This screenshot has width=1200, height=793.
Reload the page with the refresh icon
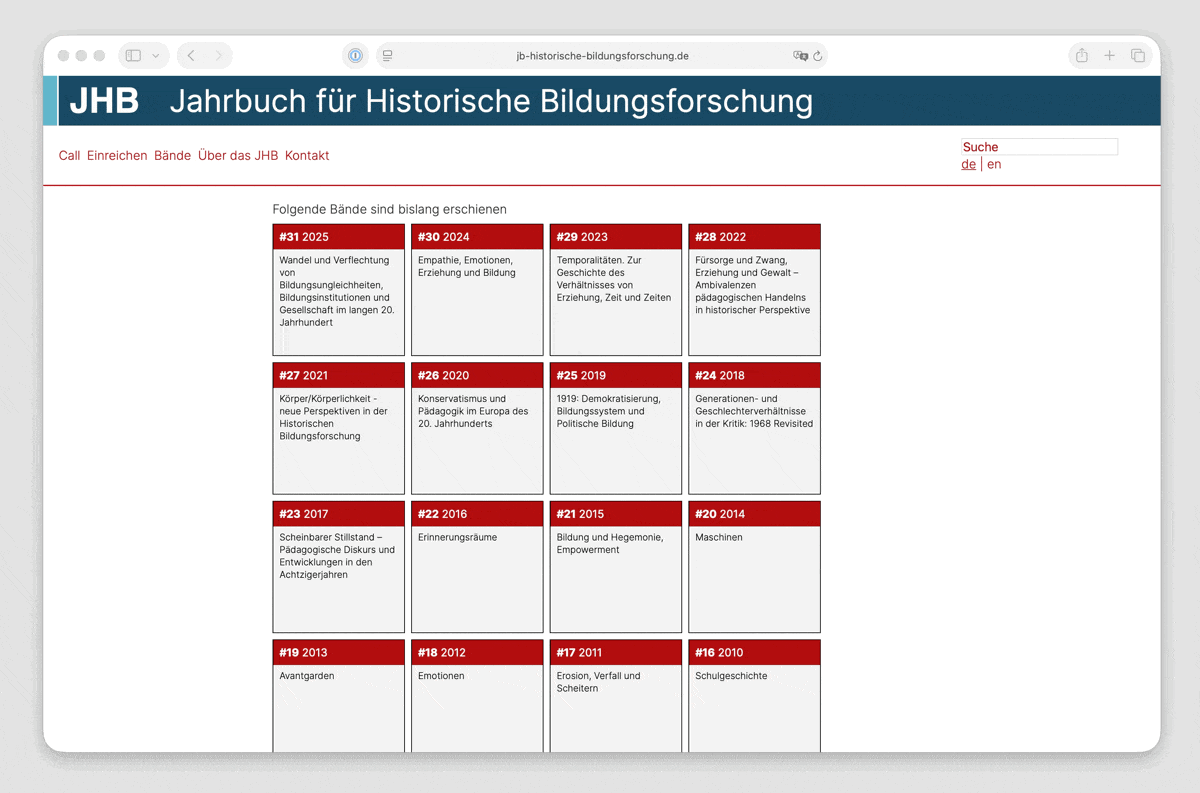click(x=818, y=56)
